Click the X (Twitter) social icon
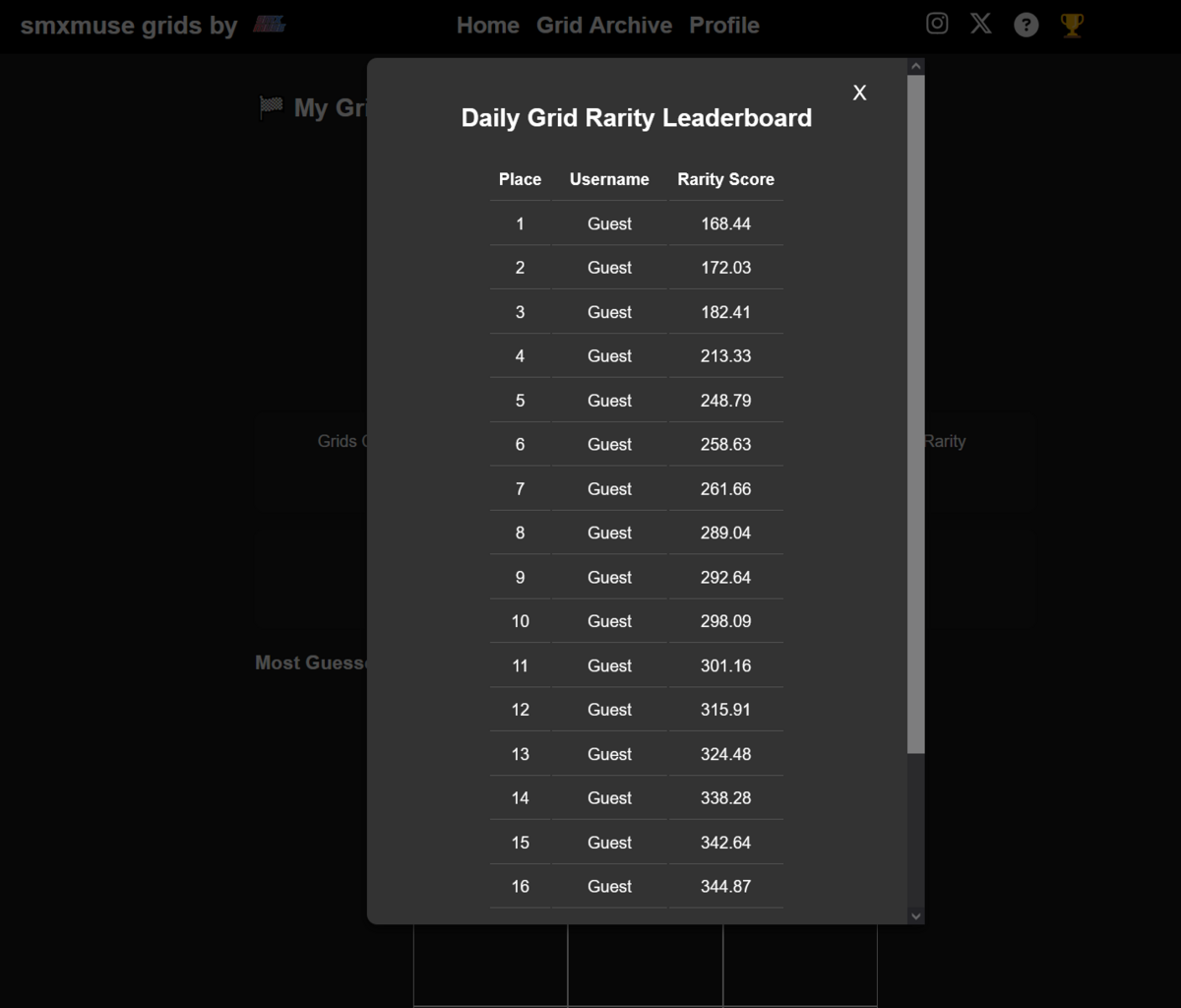 (980, 24)
